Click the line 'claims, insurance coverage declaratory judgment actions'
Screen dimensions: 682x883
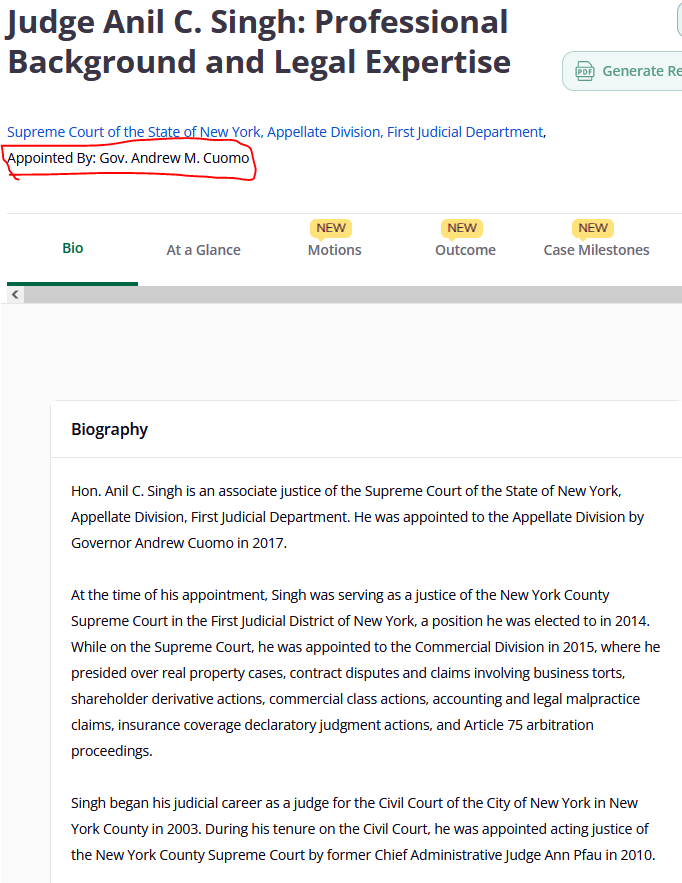pos(332,725)
